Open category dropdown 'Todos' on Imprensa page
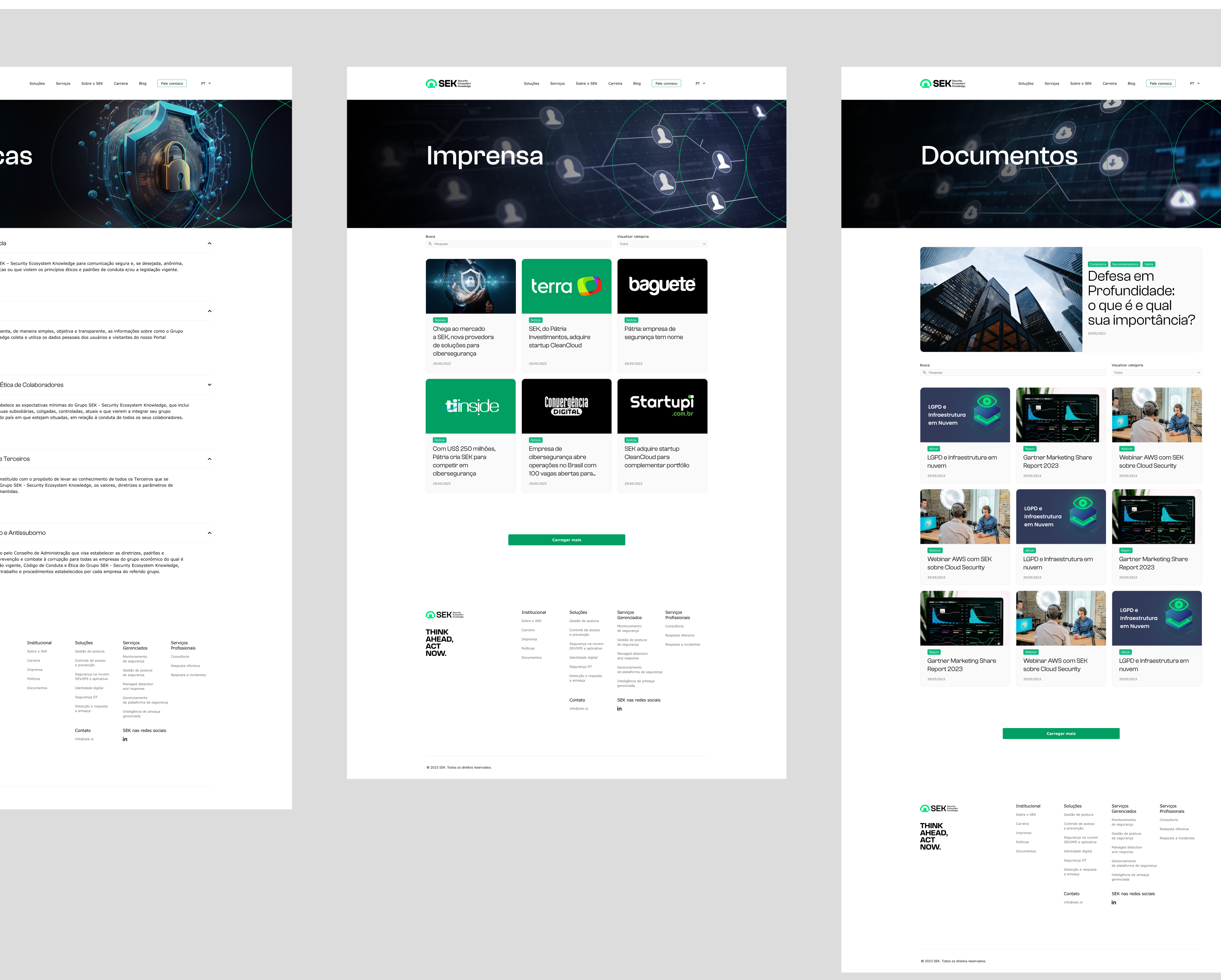The width and height of the screenshot is (1221, 980). (661, 244)
